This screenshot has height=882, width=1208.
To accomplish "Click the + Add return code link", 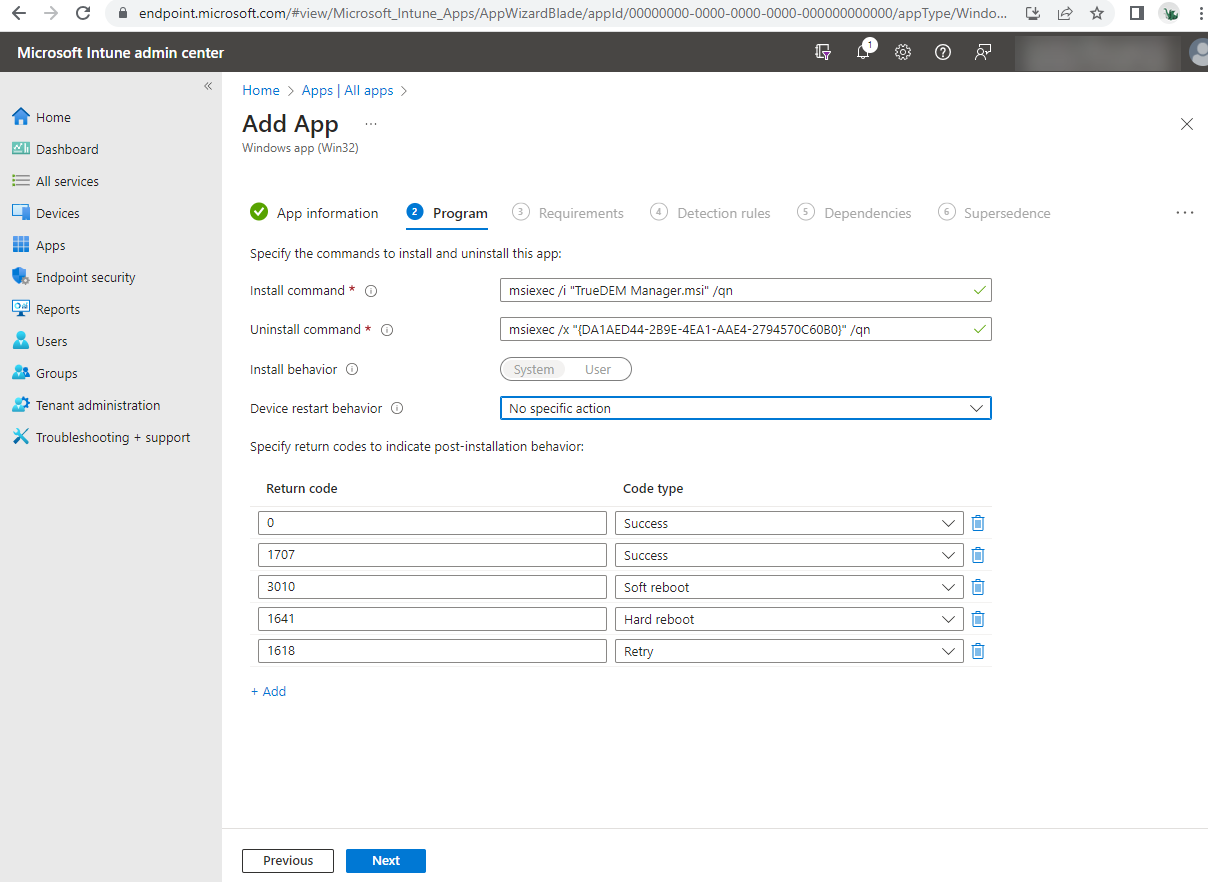I will click(x=268, y=692).
